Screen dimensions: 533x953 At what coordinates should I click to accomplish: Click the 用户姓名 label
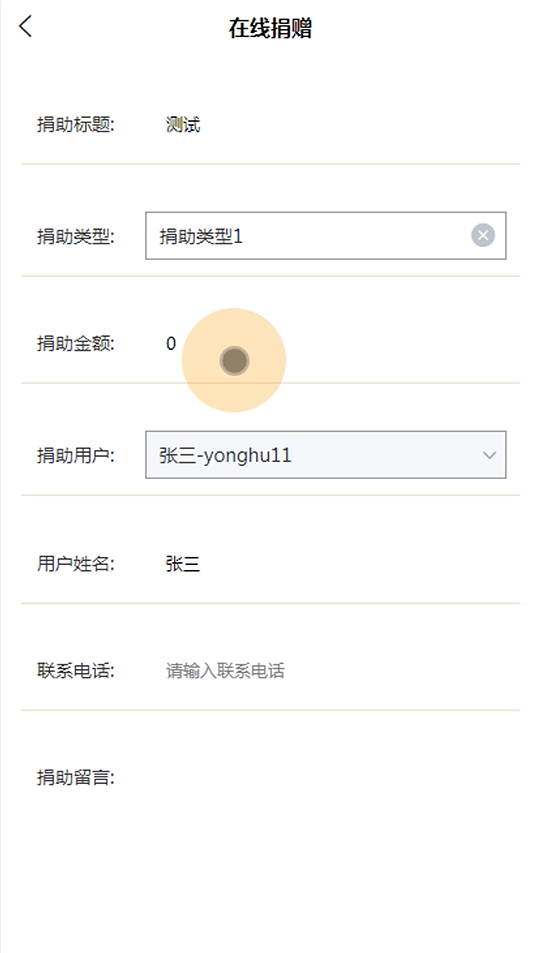[76, 564]
